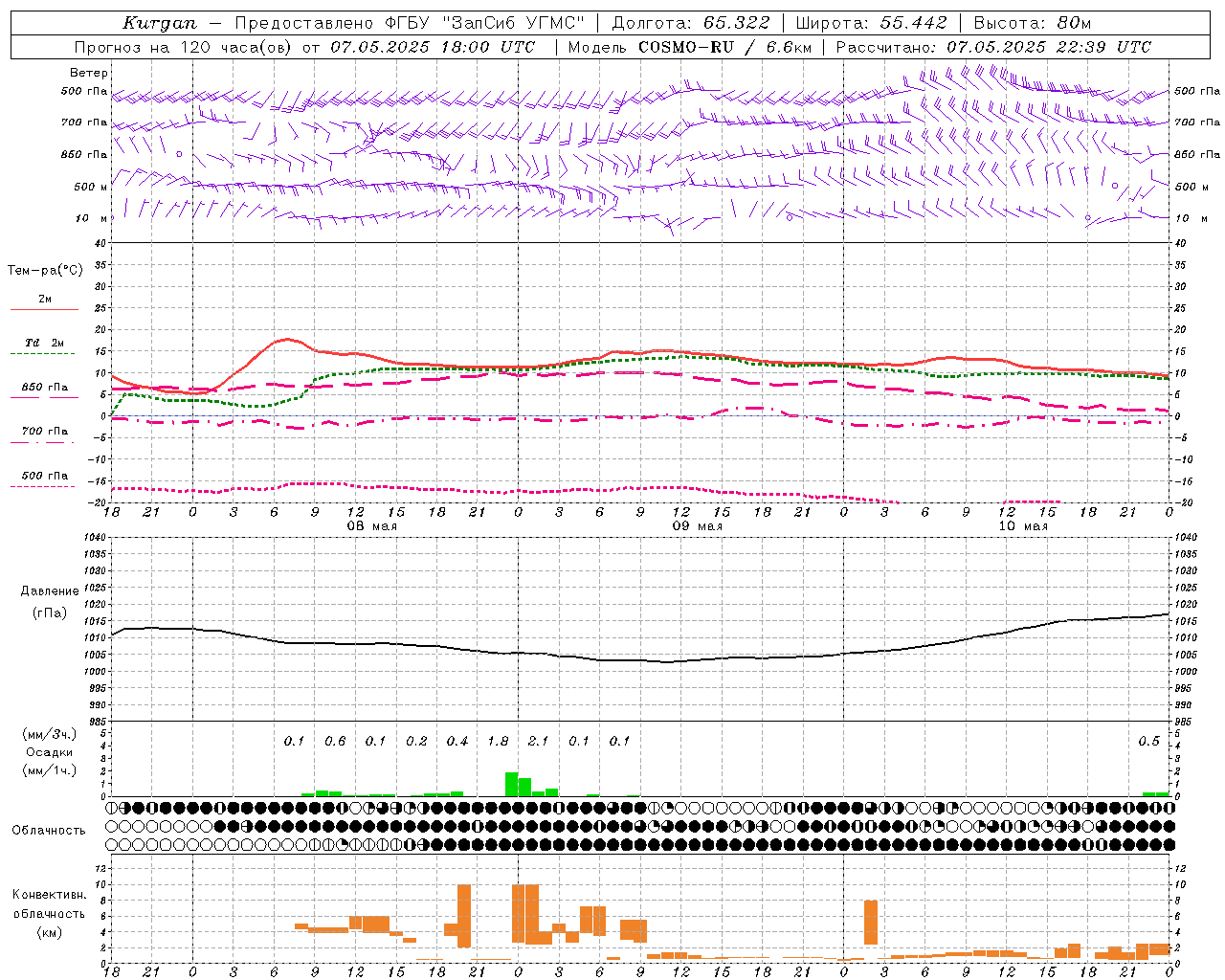Screen dimensions: 1225x980
Task: Click the "Давление" pressure panel label
Action: tap(49, 591)
